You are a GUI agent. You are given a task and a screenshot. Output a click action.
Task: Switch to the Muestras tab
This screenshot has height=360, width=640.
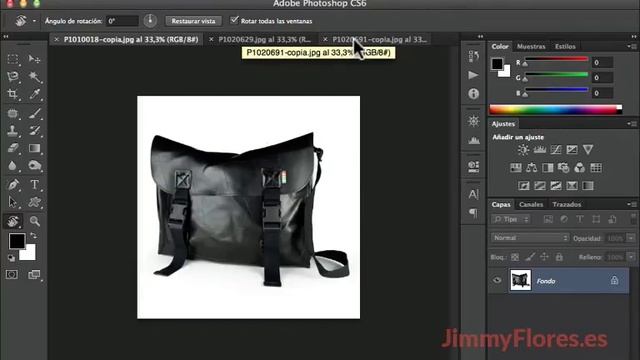coord(531,47)
